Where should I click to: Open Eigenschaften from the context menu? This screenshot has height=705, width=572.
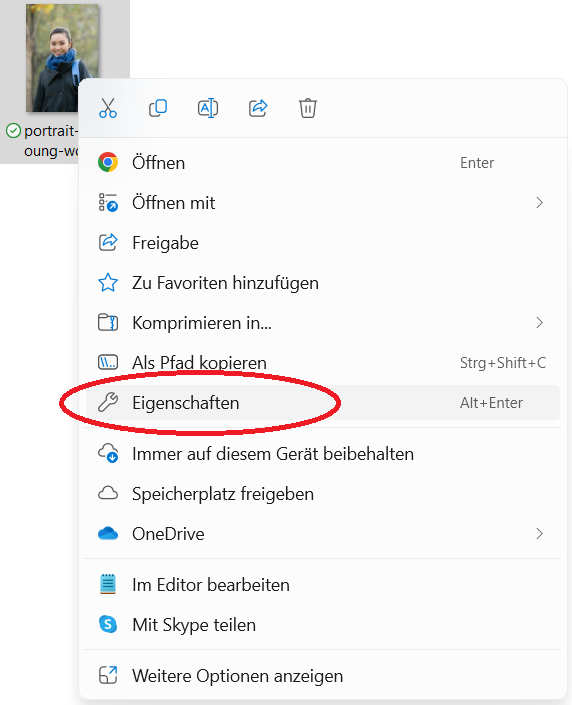[x=322, y=402]
